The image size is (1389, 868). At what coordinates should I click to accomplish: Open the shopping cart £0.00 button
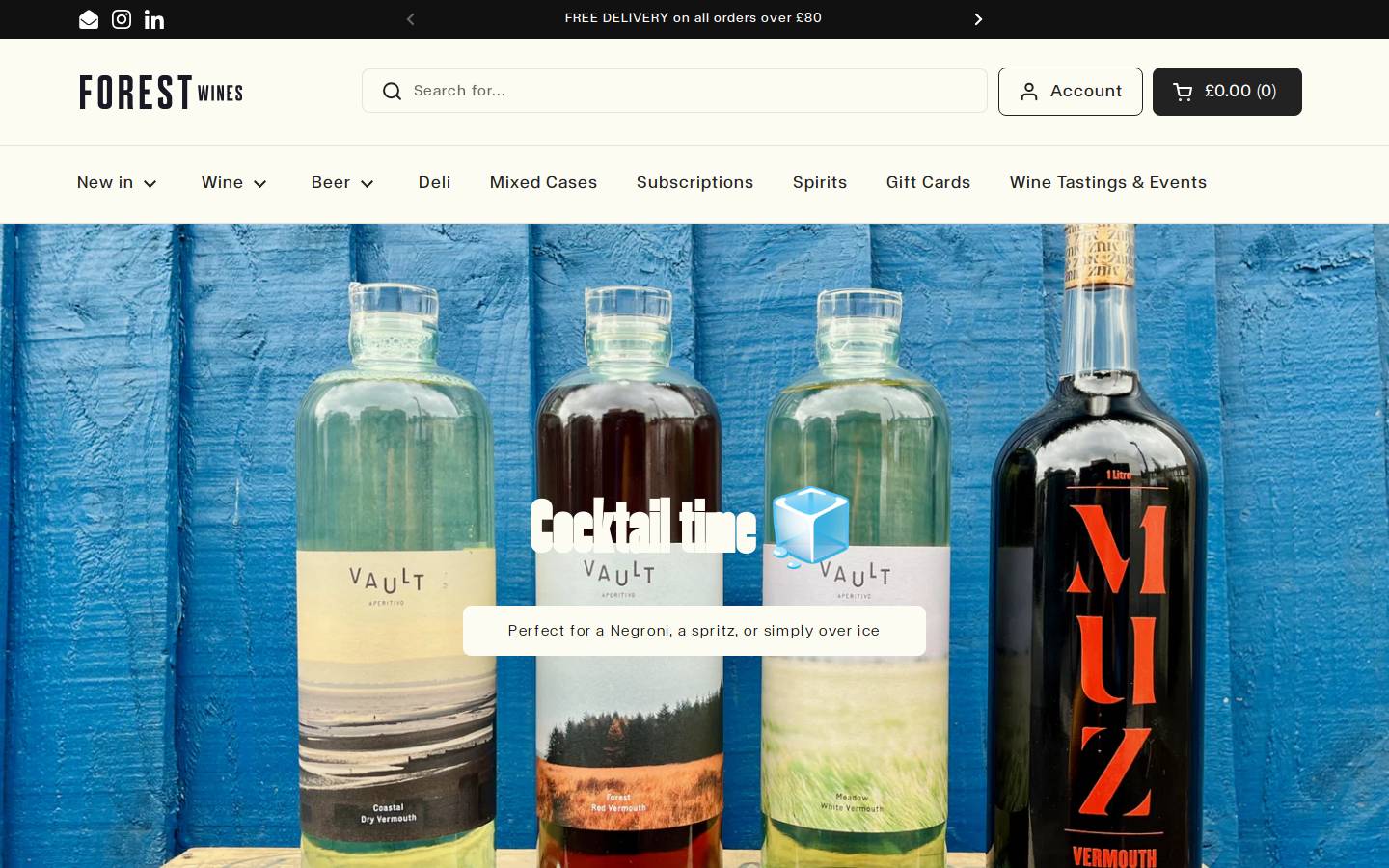point(1227,92)
